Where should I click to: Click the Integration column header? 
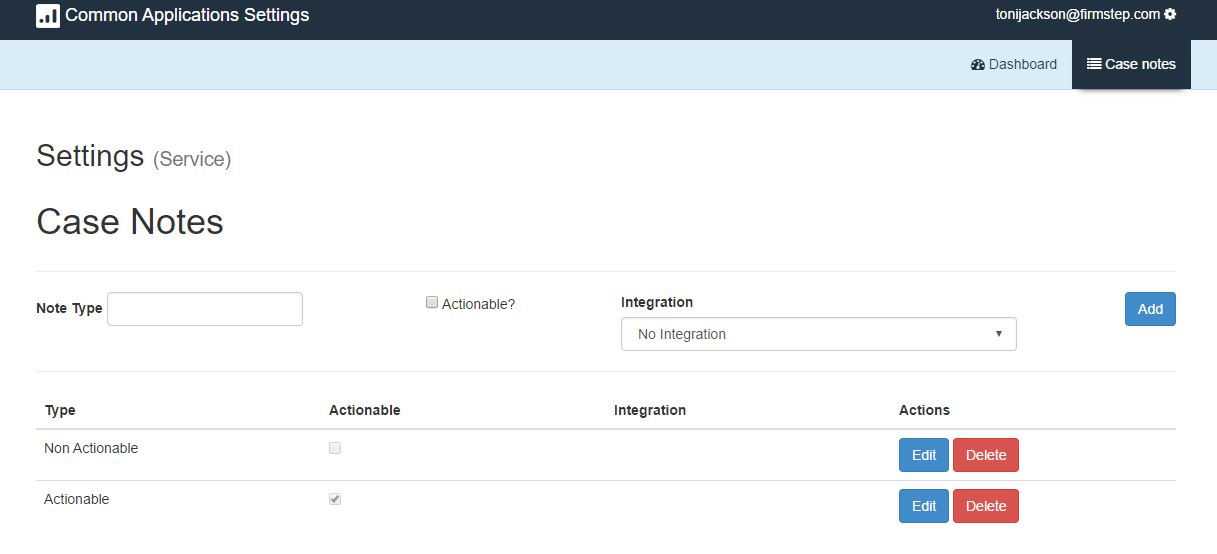(650, 410)
